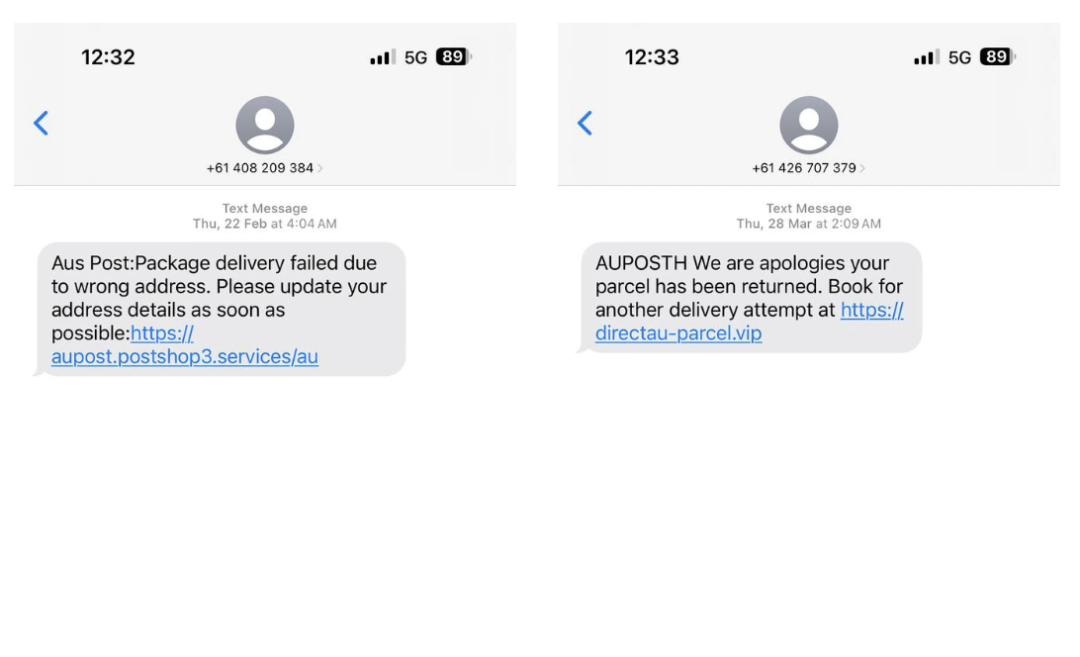This screenshot has height=657, width=1080.
Task: Tap the 12:33 clock in the status bar
Action: (652, 57)
